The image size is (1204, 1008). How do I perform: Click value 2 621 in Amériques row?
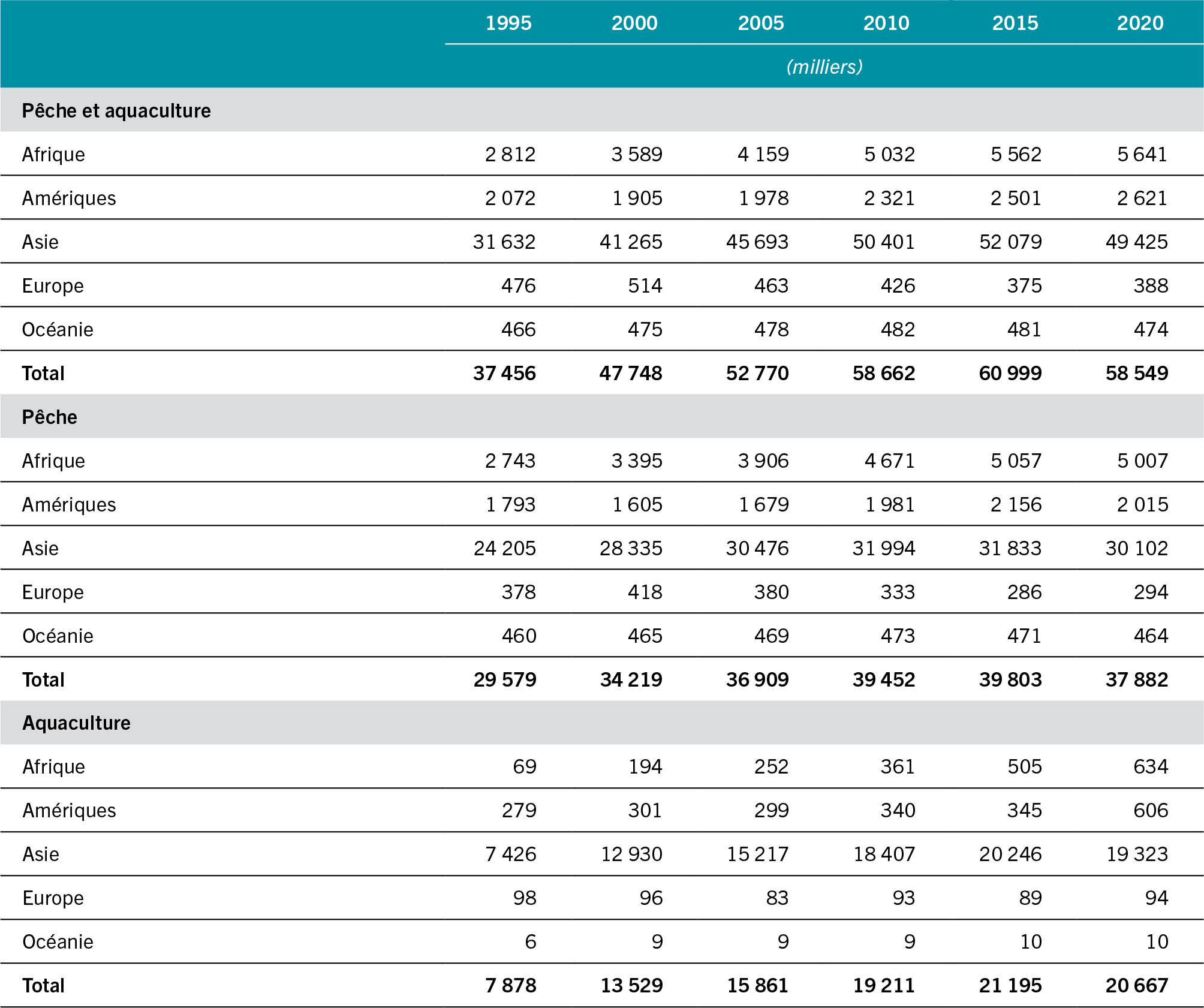(1142, 198)
